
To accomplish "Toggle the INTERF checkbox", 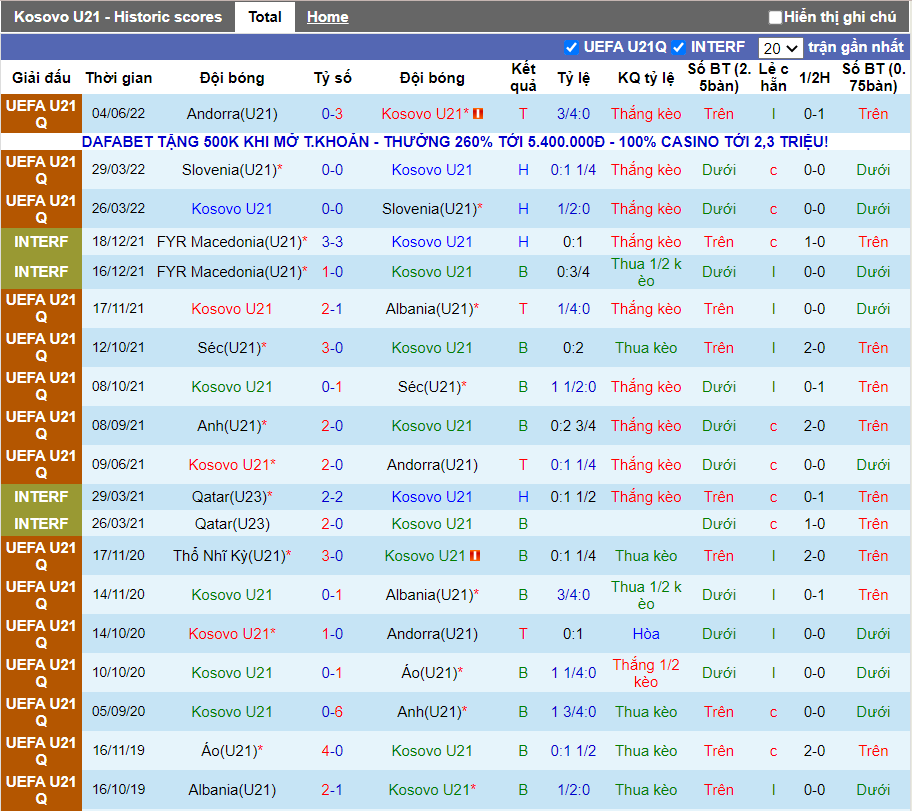I will point(678,47).
